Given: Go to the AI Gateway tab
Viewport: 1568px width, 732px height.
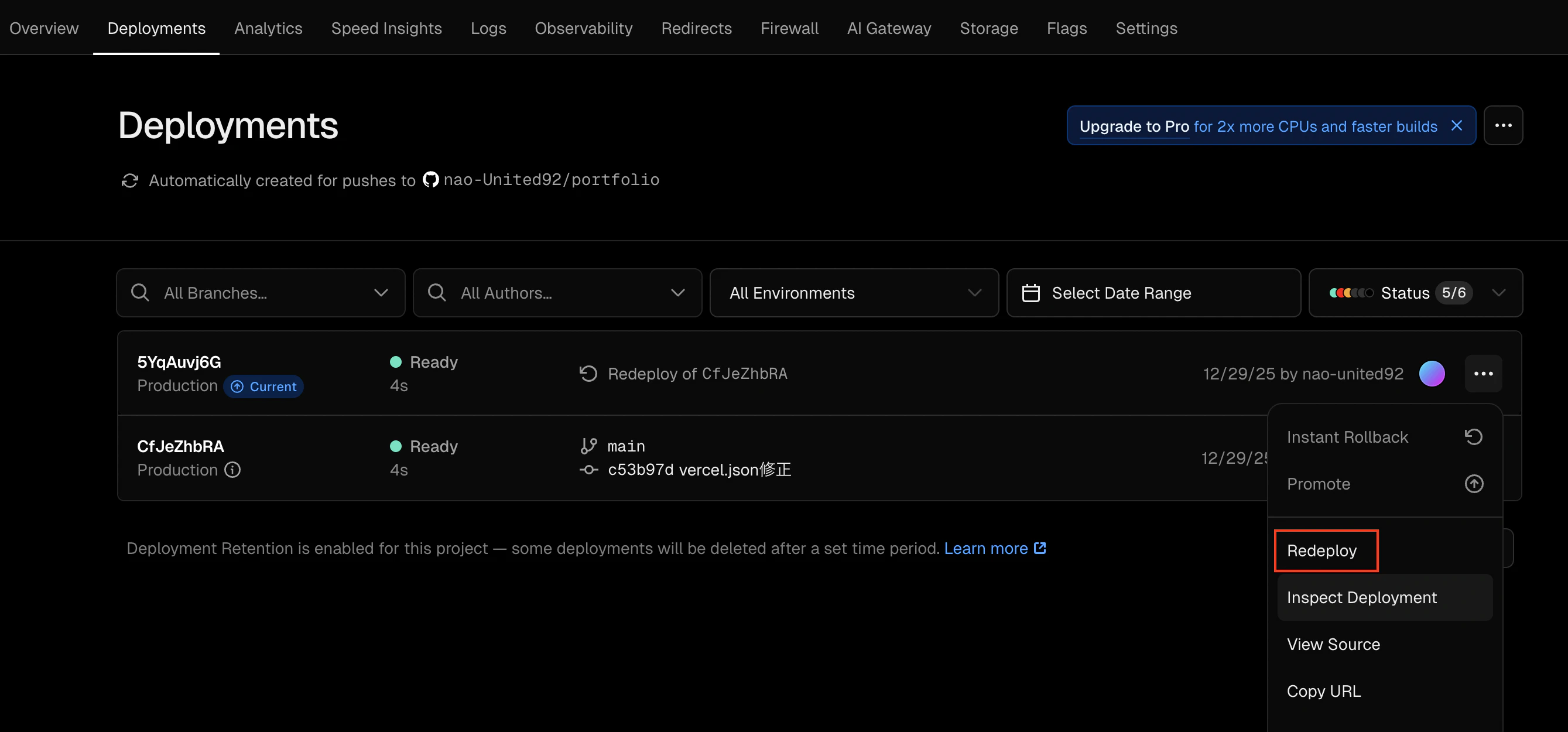Looking at the screenshot, I should 889,28.
